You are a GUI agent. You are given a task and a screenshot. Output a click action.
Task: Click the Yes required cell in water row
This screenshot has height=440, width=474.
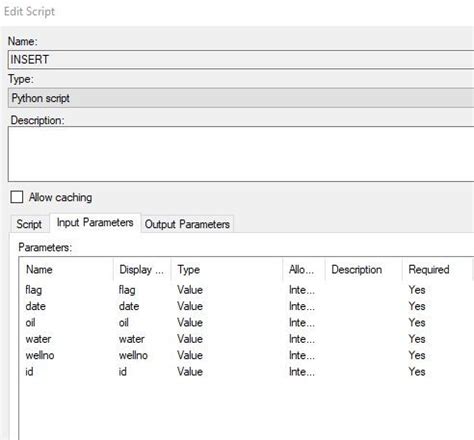(417, 339)
